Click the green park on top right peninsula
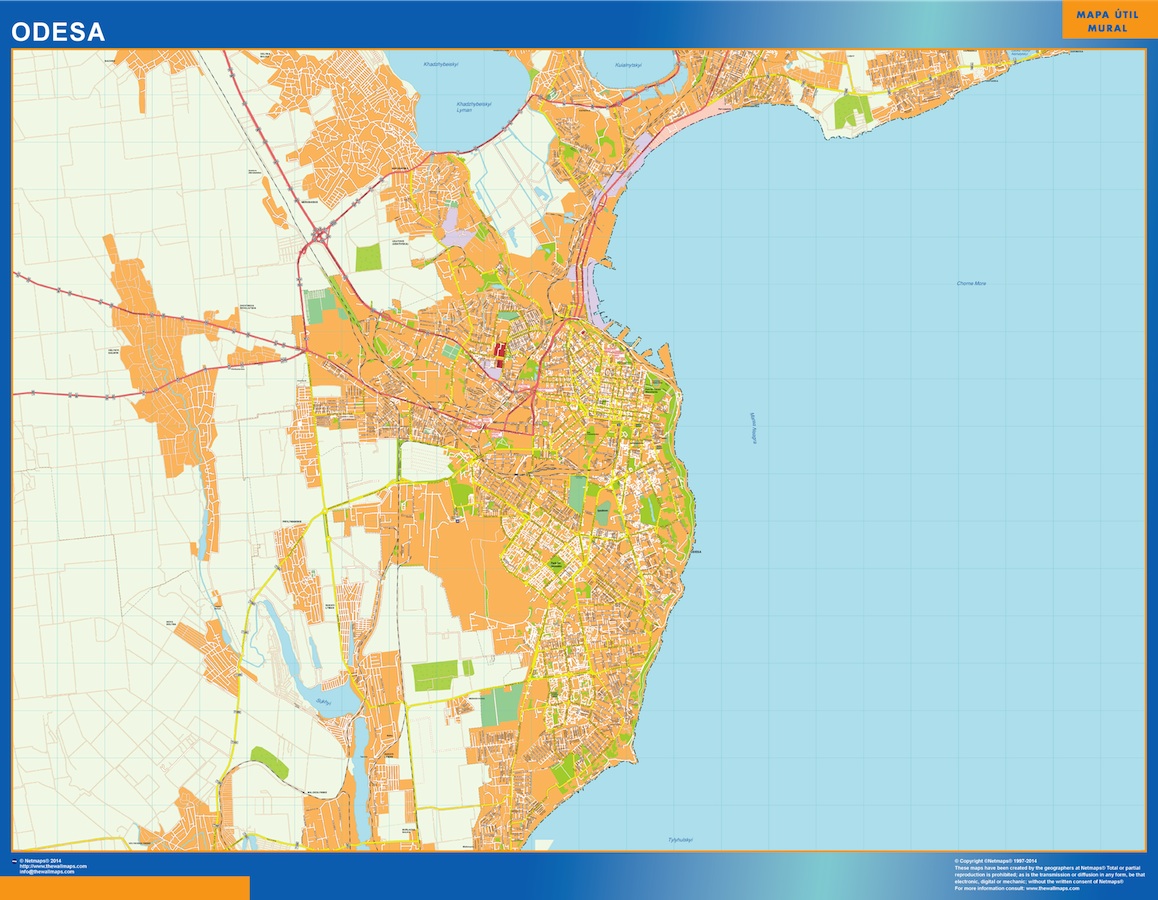This screenshot has width=1158, height=900. pos(852,110)
